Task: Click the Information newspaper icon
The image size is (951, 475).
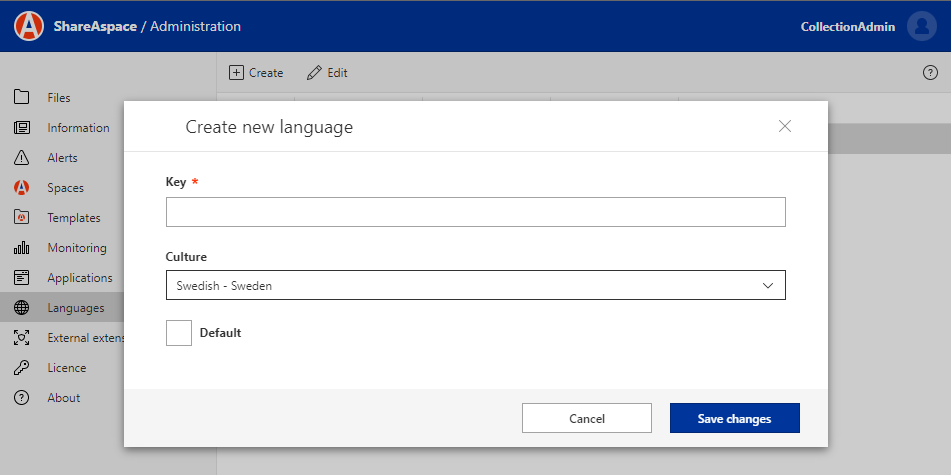Action: 21,127
